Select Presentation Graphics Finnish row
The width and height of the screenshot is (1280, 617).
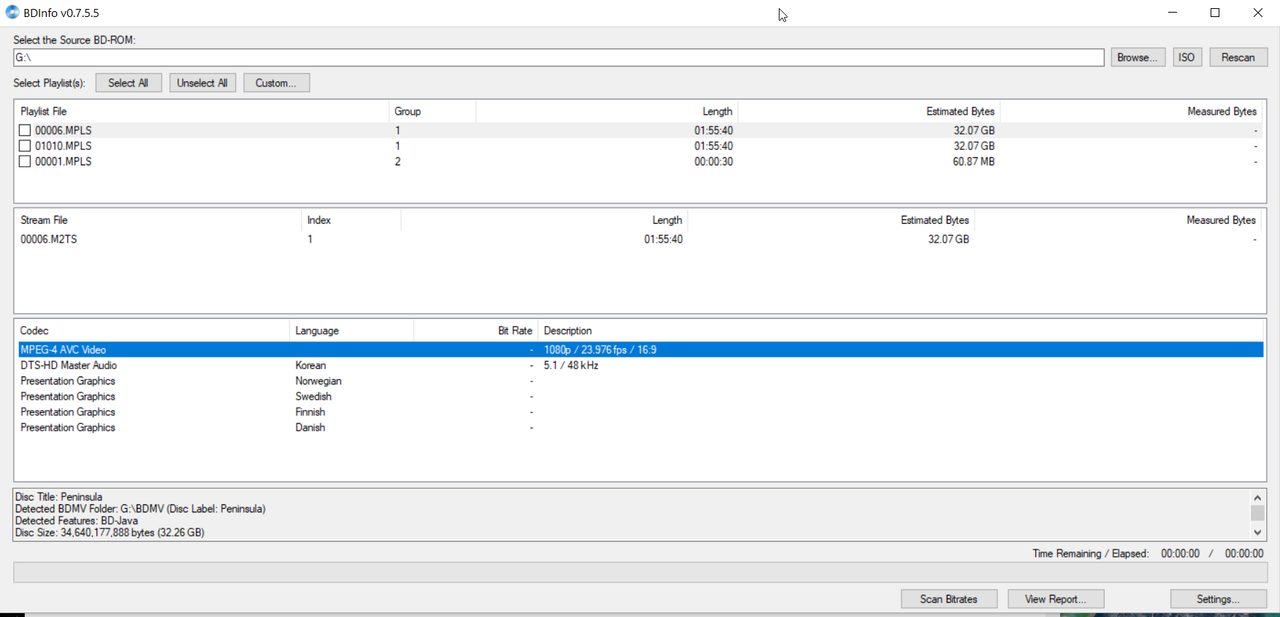640,412
